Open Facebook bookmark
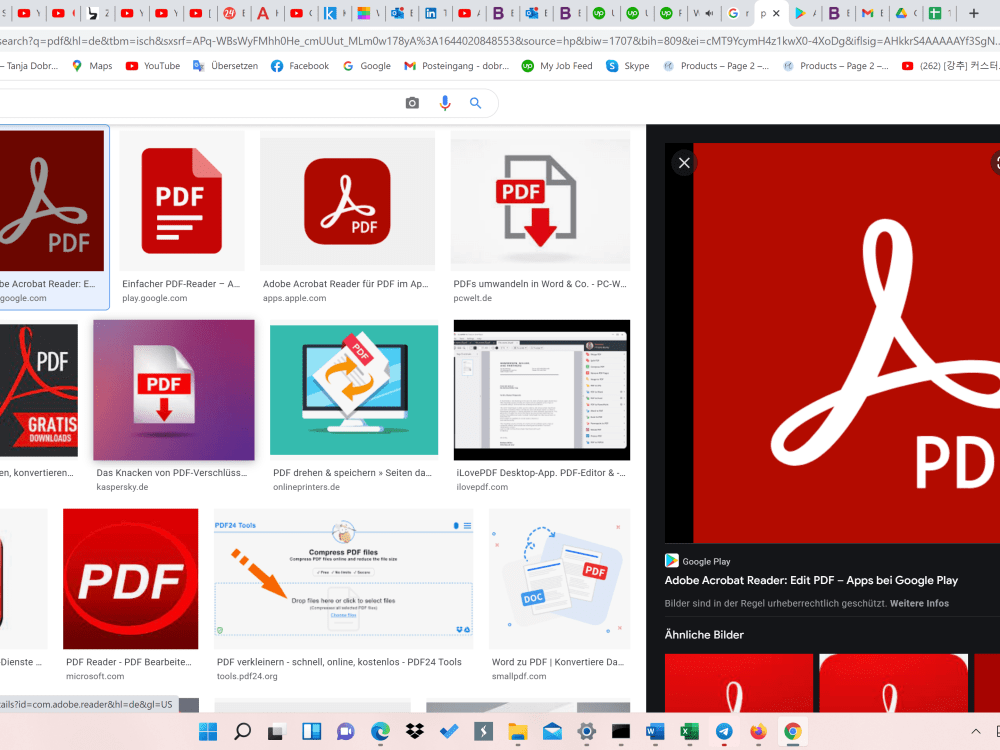 [300, 66]
